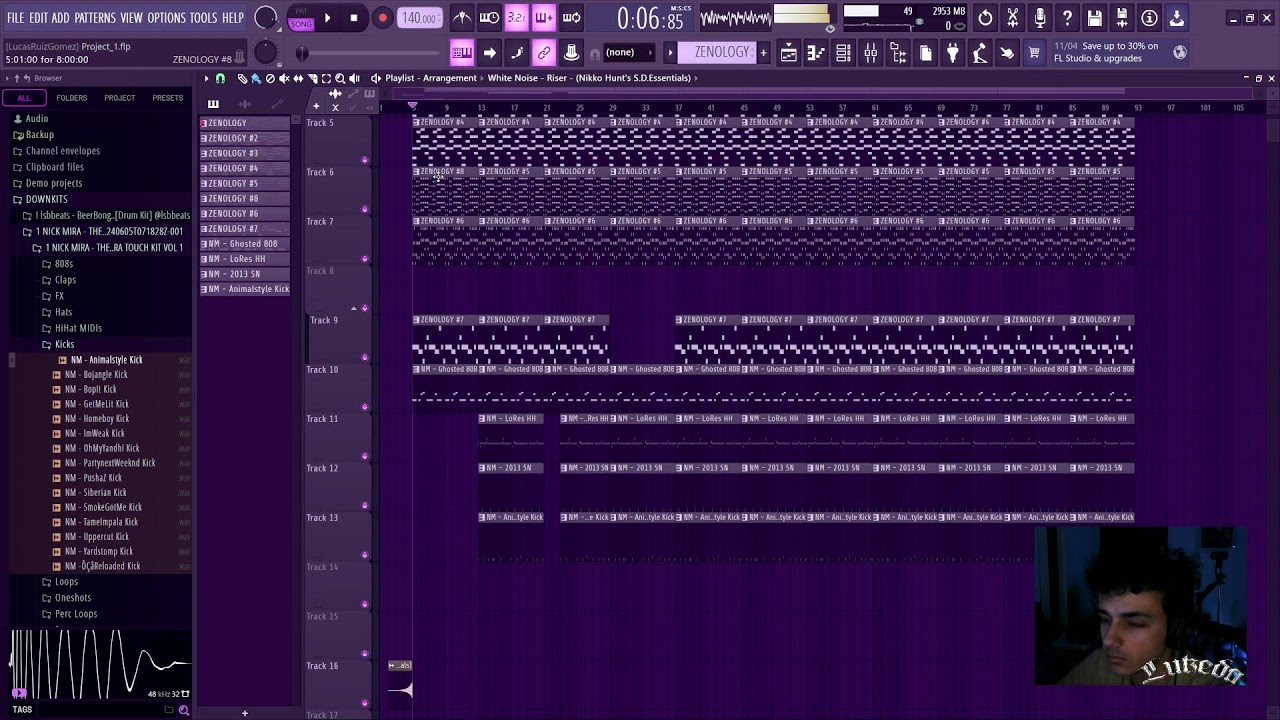The width and height of the screenshot is (1280, 720).
Task: Click the microphone one-click recording icon
Action: pyautogui.click(x=1040, y=17)
